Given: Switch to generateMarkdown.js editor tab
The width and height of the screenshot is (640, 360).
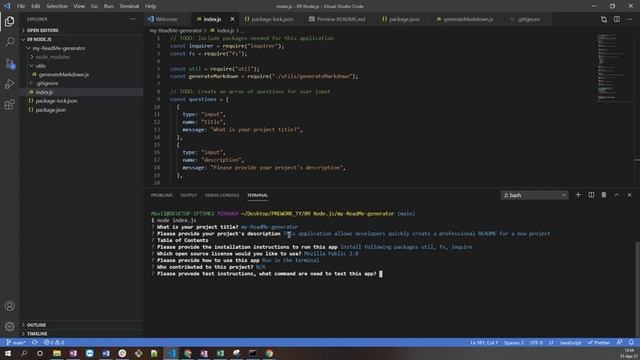Looking at the screenshot, I should point(465,19).
